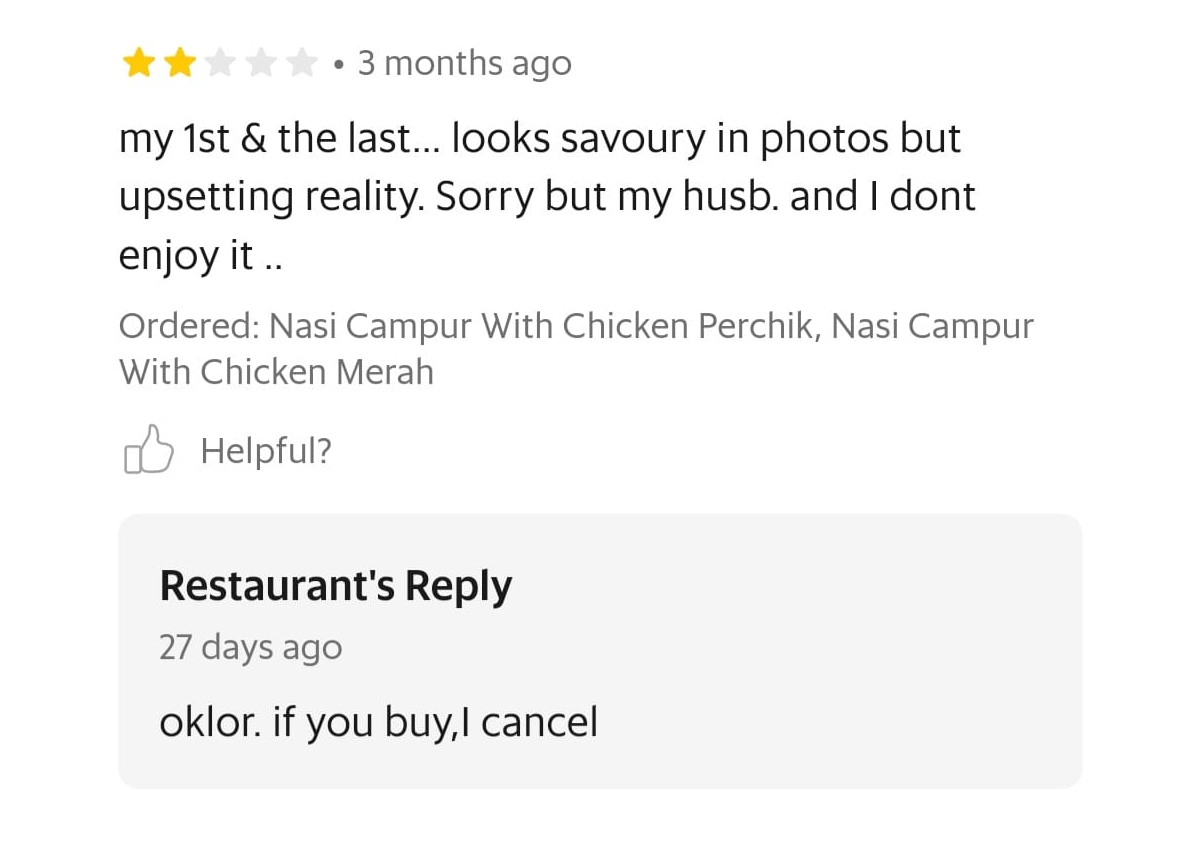
Task: Click the 'my 1st & the last...' review line
Action: click(540, 139)
